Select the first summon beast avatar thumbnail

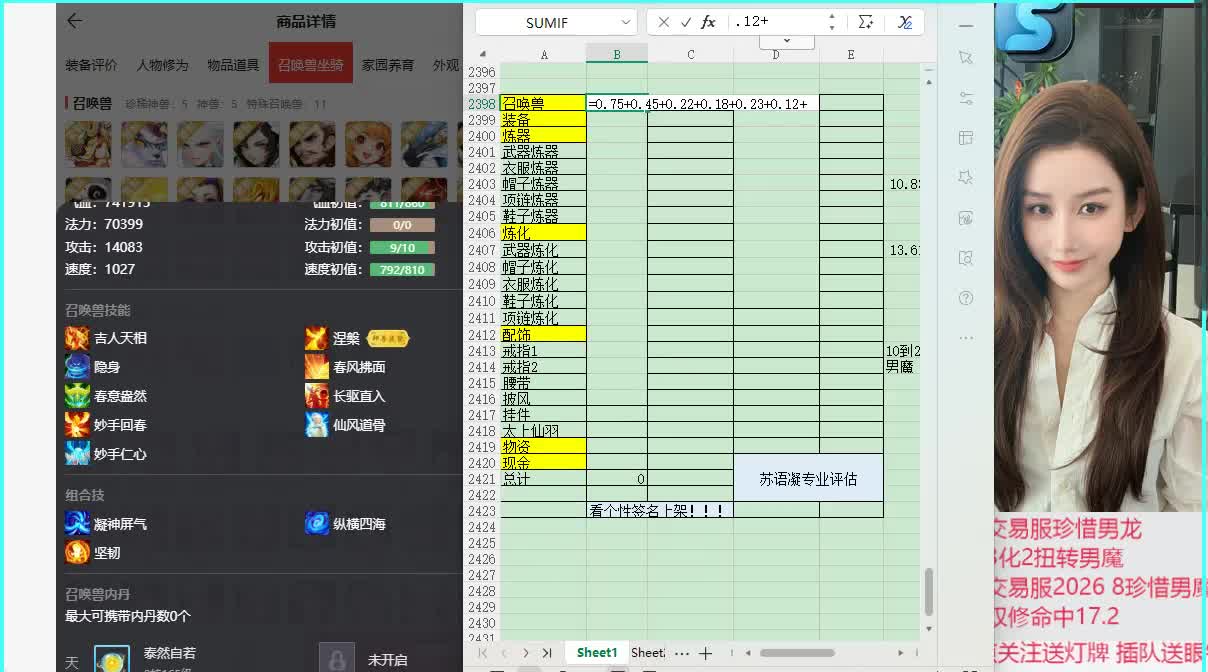click(88, 144)
